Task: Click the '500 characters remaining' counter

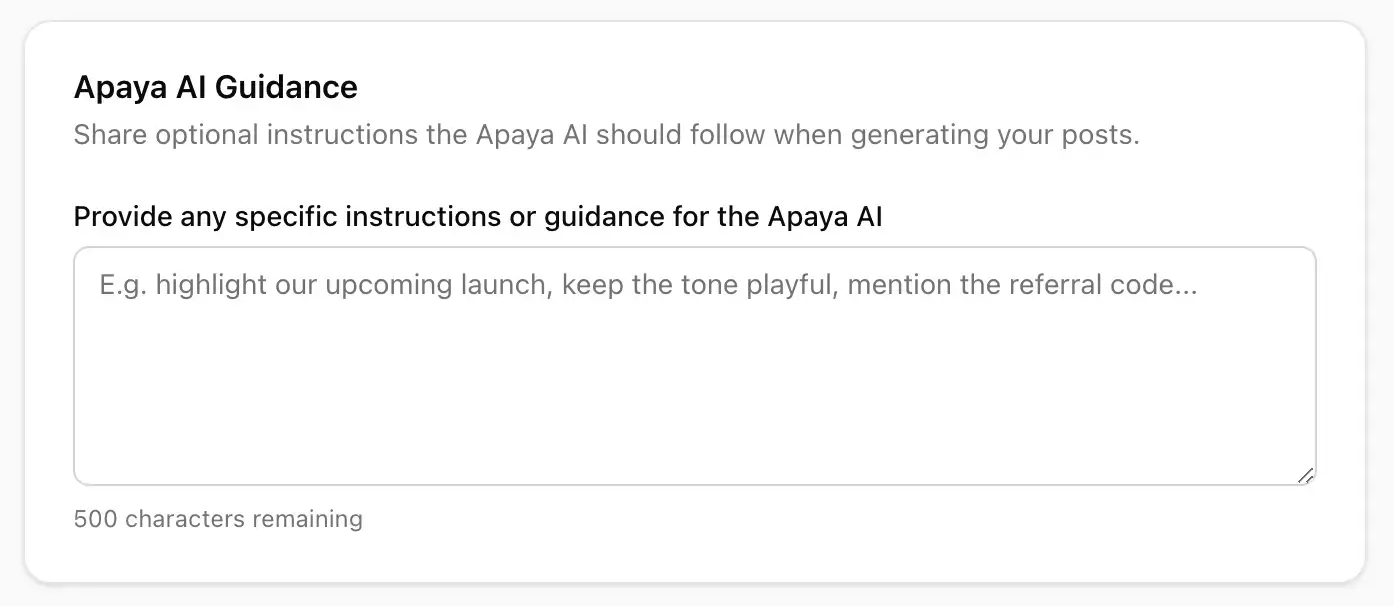Action: point(218,519)
